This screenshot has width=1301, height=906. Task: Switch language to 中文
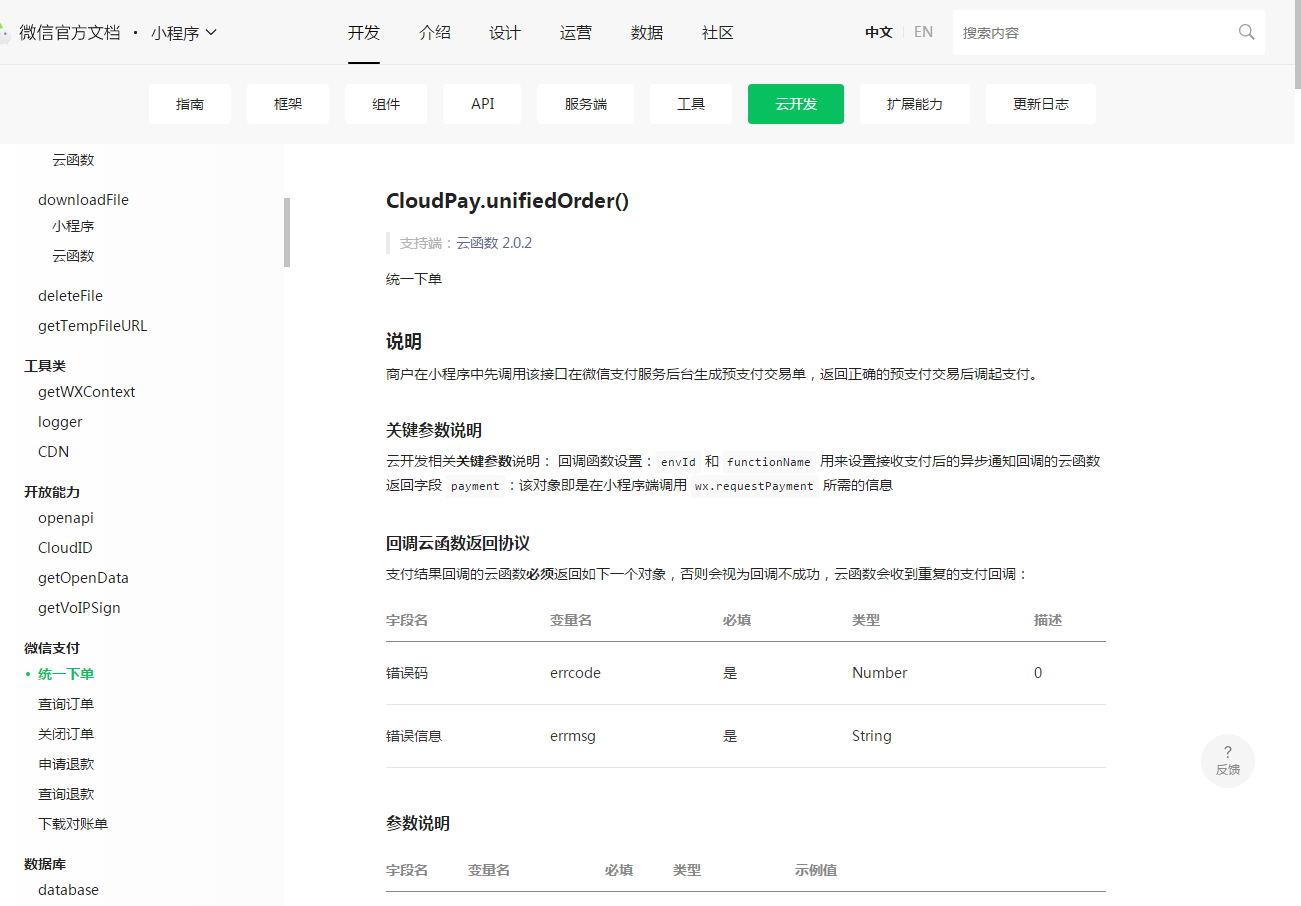pyautogui.click(x=879, y=32)
